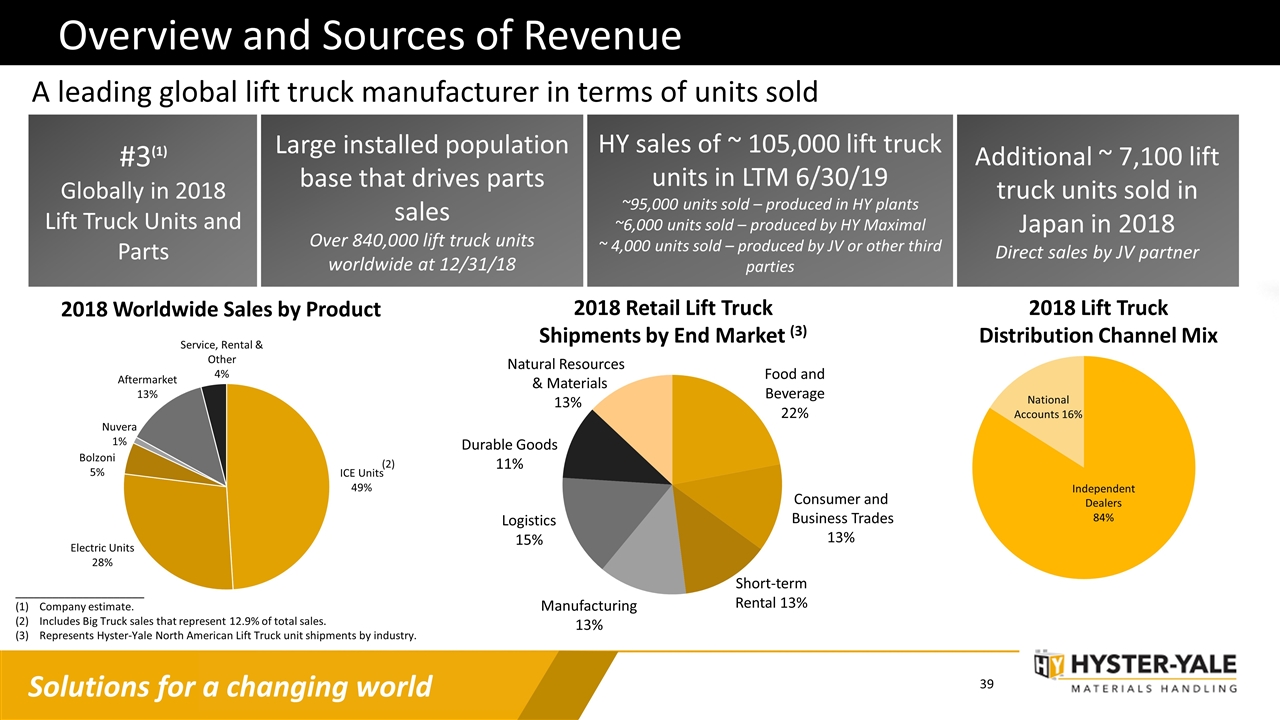This screenshot has height=720, width=1280.
Task: Click the 'HY sales of ~105,000' box
Action: click(x=769, y=200)
